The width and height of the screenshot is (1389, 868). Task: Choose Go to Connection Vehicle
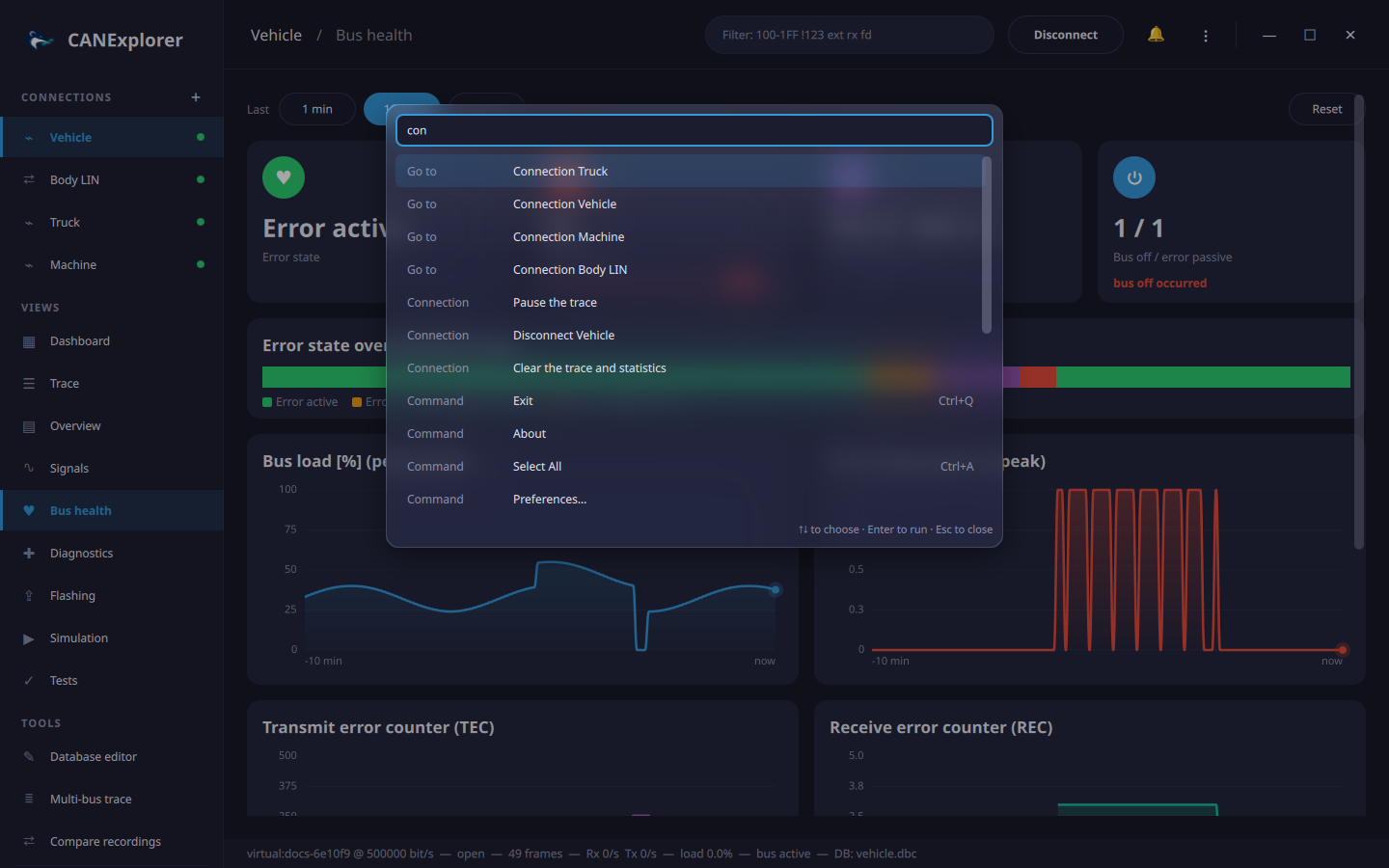[689, 204]
